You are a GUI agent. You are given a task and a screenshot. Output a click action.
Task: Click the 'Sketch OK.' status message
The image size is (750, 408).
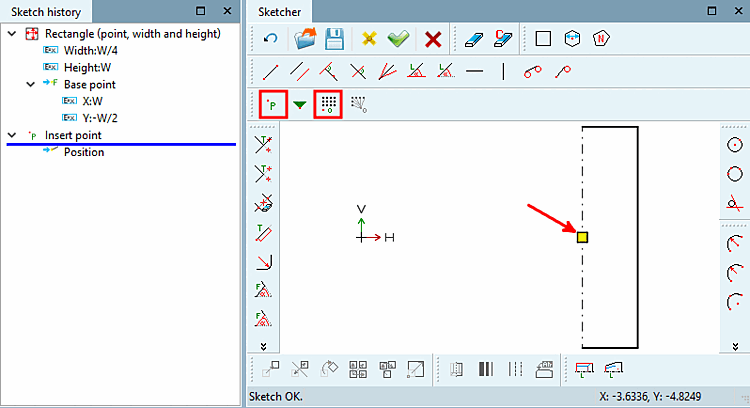(x=276, y=397)
